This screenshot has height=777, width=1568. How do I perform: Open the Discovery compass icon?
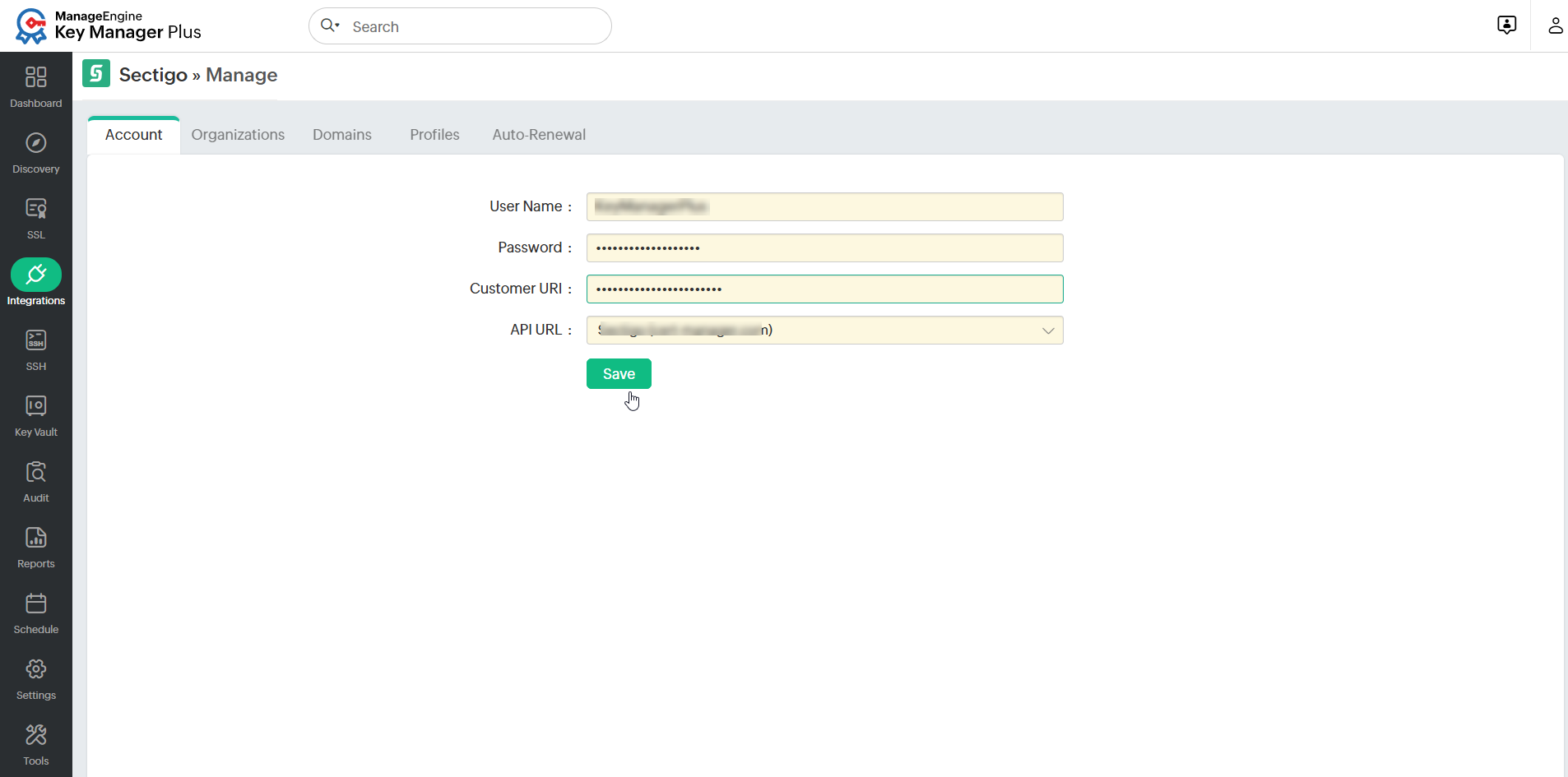click(x=36, y=143)
